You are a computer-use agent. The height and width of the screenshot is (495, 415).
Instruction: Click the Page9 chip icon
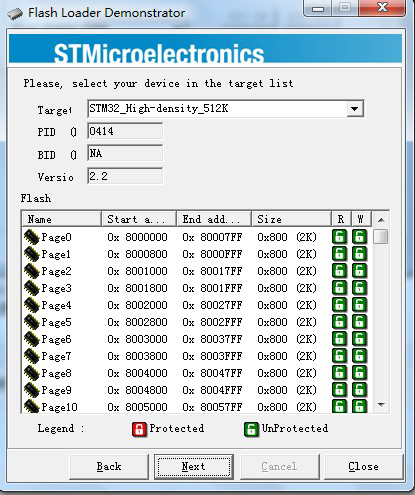pos(32,390)
